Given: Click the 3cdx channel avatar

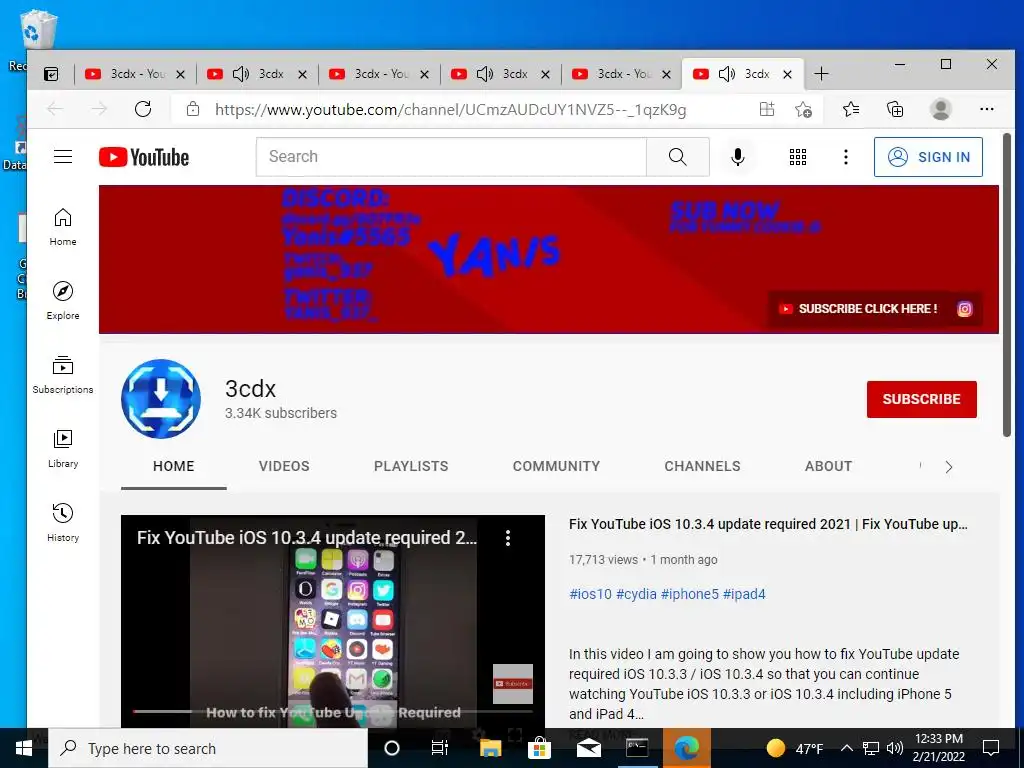Looking at the screenshot, I should coord(161,398).
